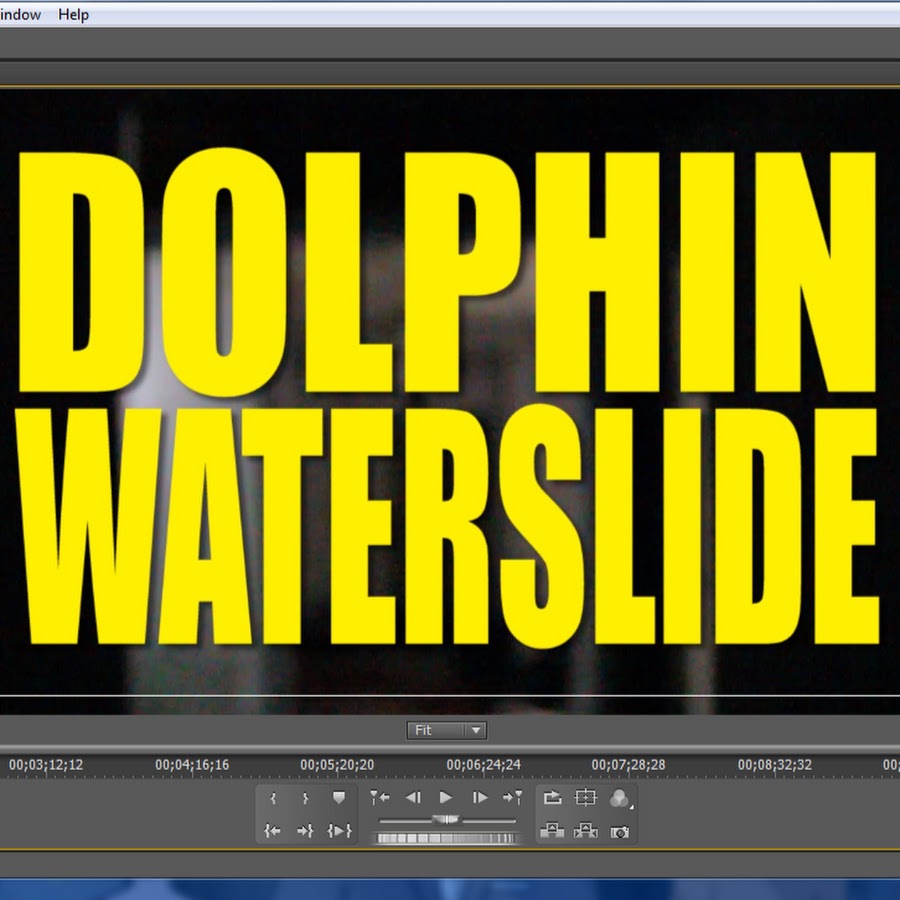Screen dimensions: 900x900
Task: Click the Lift button
Action: click(552, 831)
